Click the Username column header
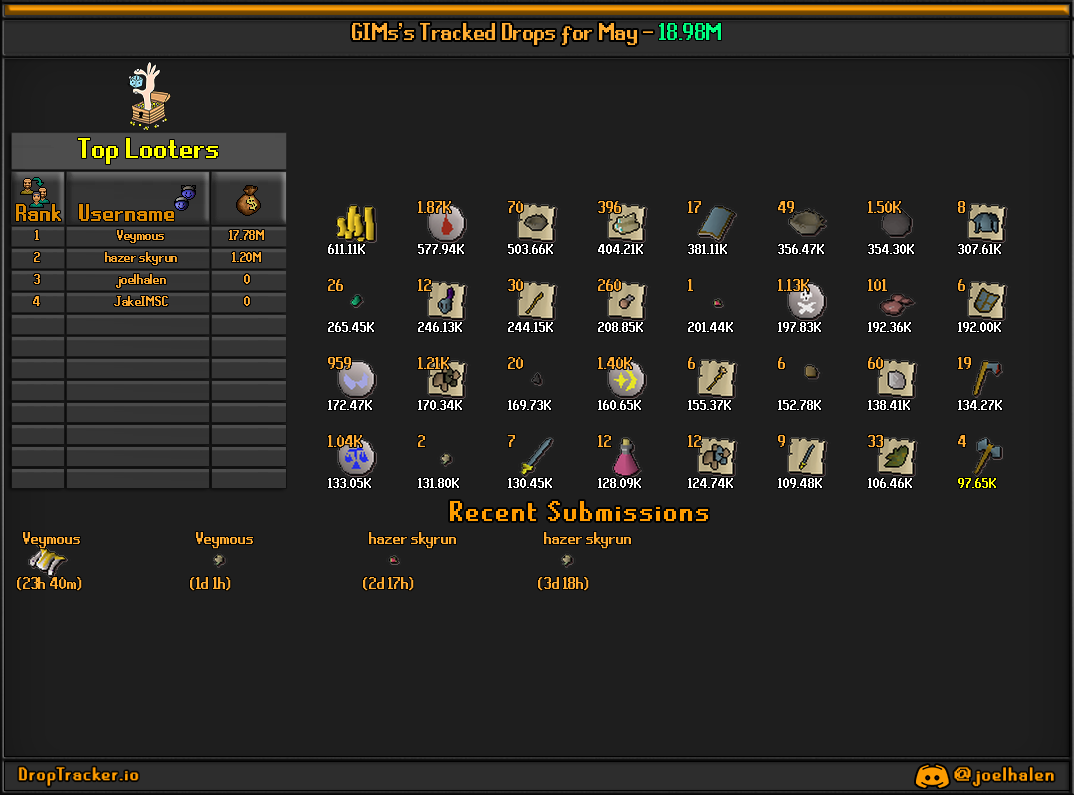 [x=138, y=199]
